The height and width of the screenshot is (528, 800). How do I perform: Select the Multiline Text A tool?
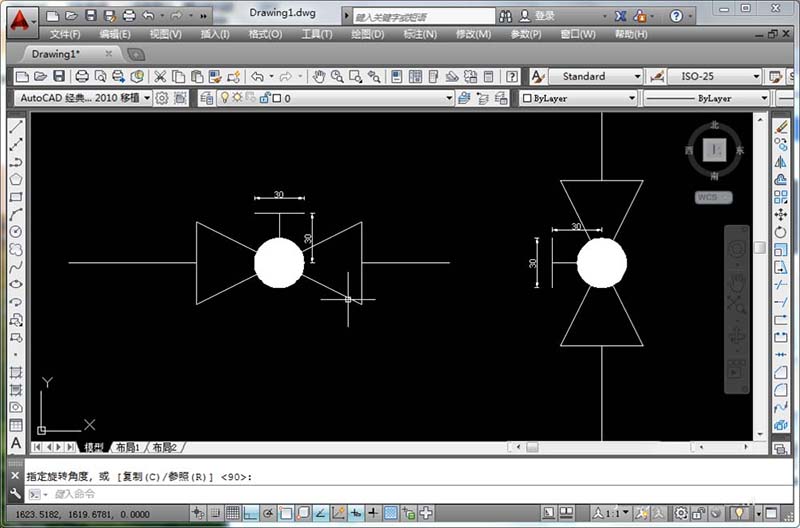coord(16,443)
